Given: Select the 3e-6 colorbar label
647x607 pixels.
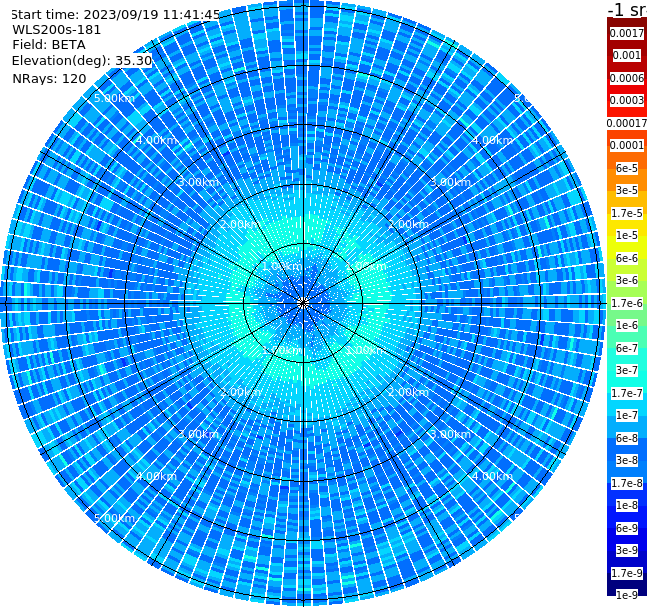Looking at the screenshot, I should [627, 280].
